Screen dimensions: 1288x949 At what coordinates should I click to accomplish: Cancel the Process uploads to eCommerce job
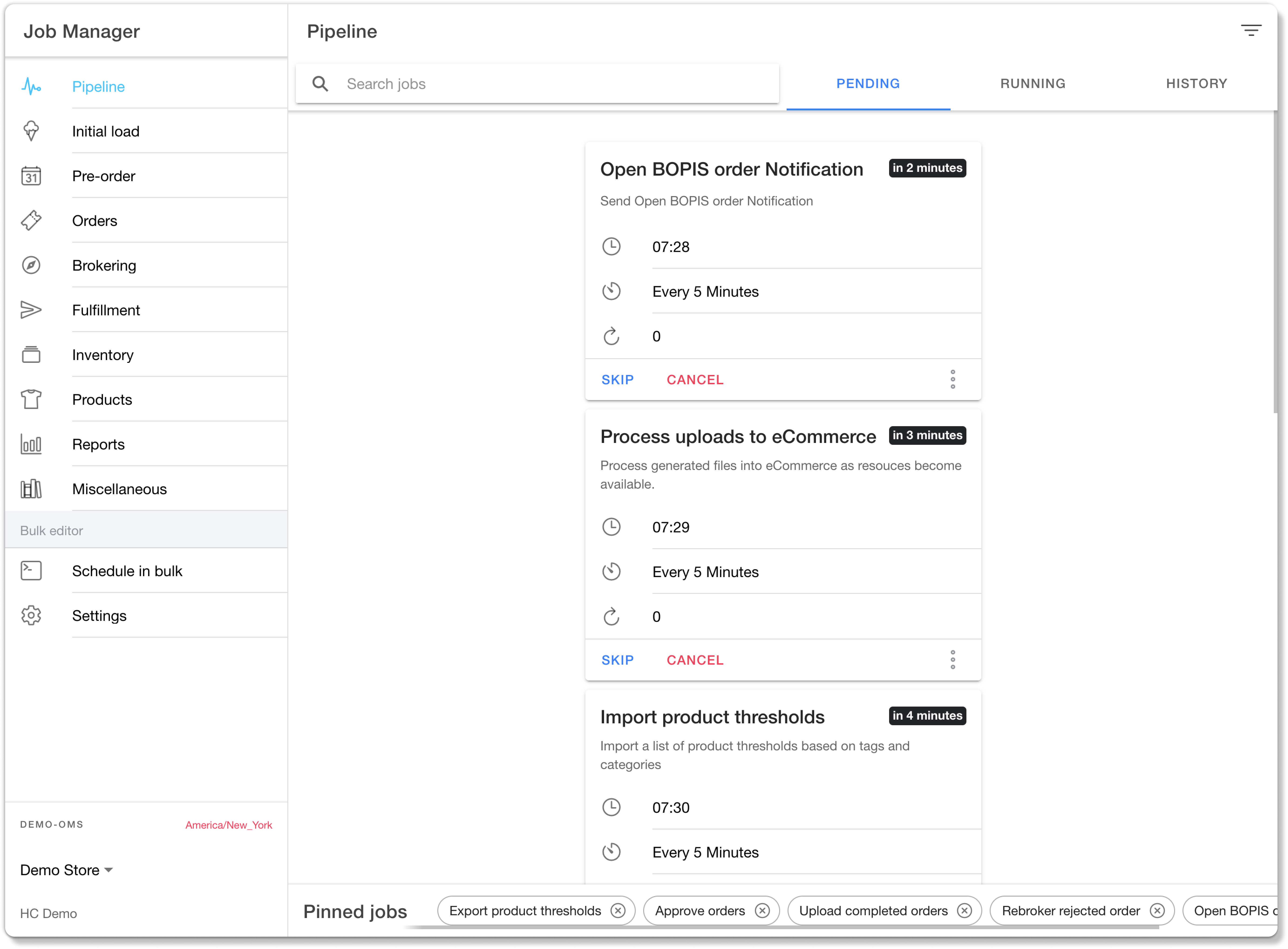[695, 660]
